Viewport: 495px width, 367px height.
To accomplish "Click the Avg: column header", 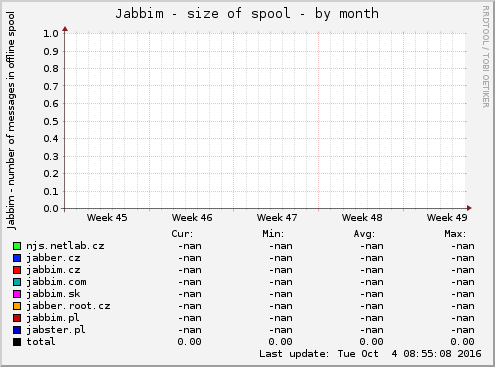I will click(364, 234).
